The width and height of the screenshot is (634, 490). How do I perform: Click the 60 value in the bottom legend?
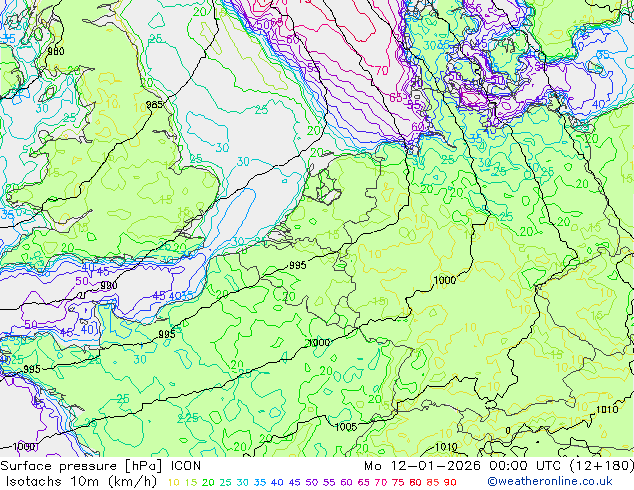point(347,482)
